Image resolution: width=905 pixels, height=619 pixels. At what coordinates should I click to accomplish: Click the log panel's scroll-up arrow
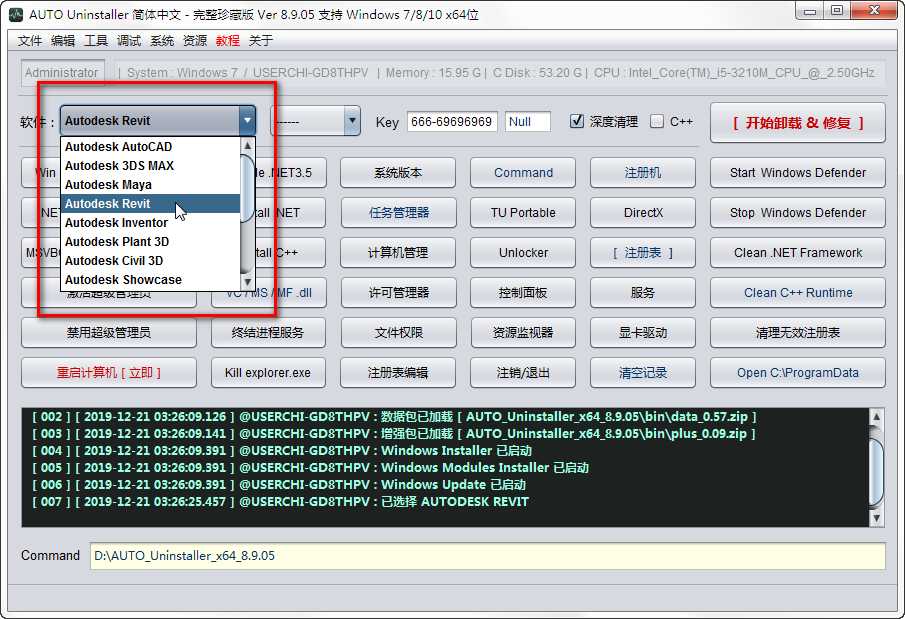[876, 416]
